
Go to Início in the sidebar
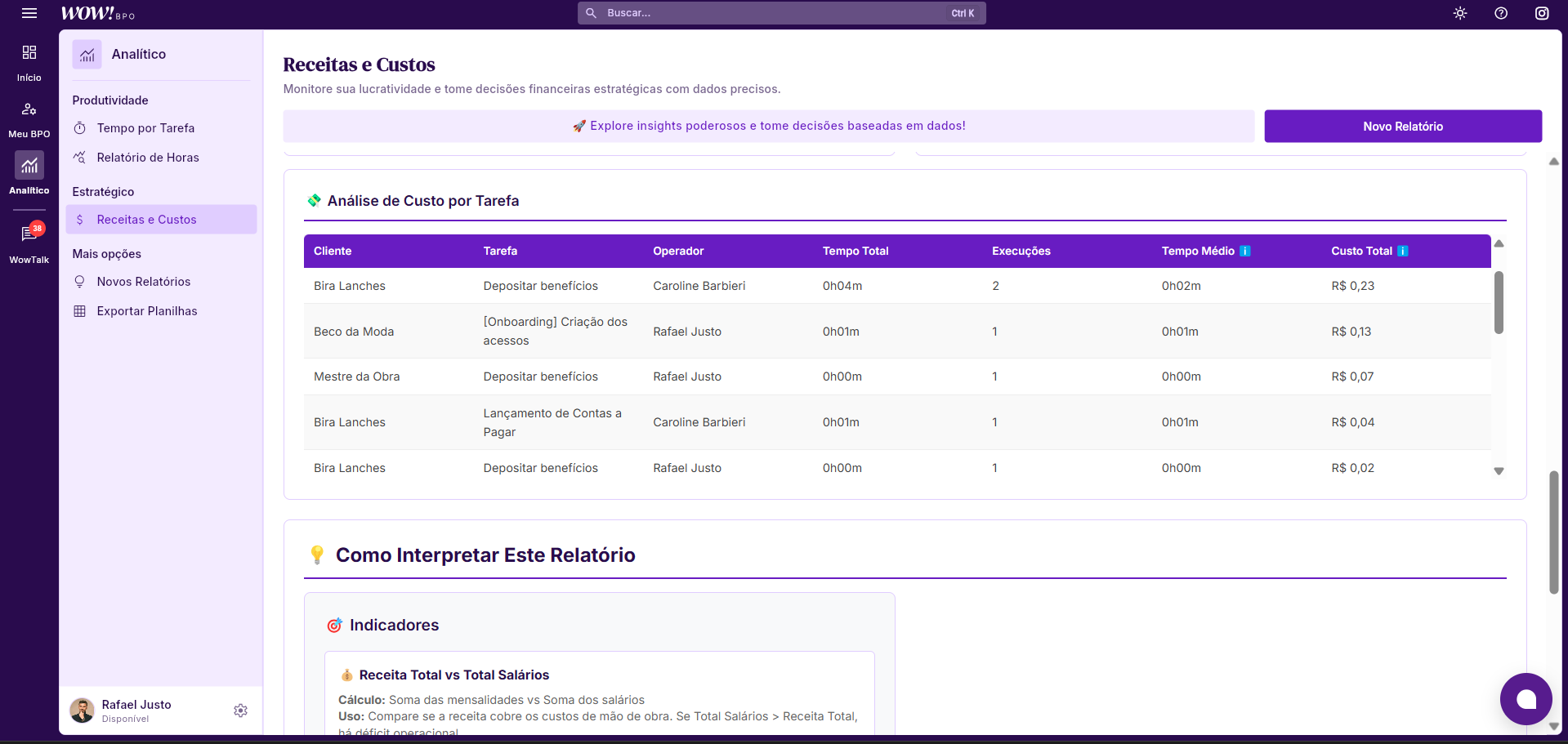coord(29,62)
